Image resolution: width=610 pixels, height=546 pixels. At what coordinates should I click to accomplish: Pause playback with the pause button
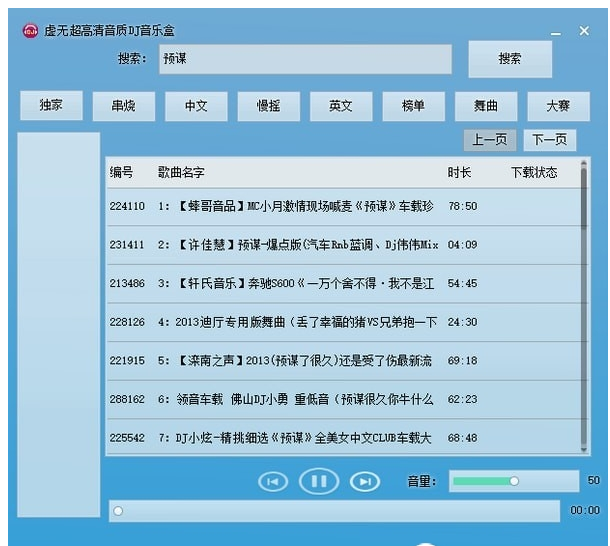click(x=319, y=481)
